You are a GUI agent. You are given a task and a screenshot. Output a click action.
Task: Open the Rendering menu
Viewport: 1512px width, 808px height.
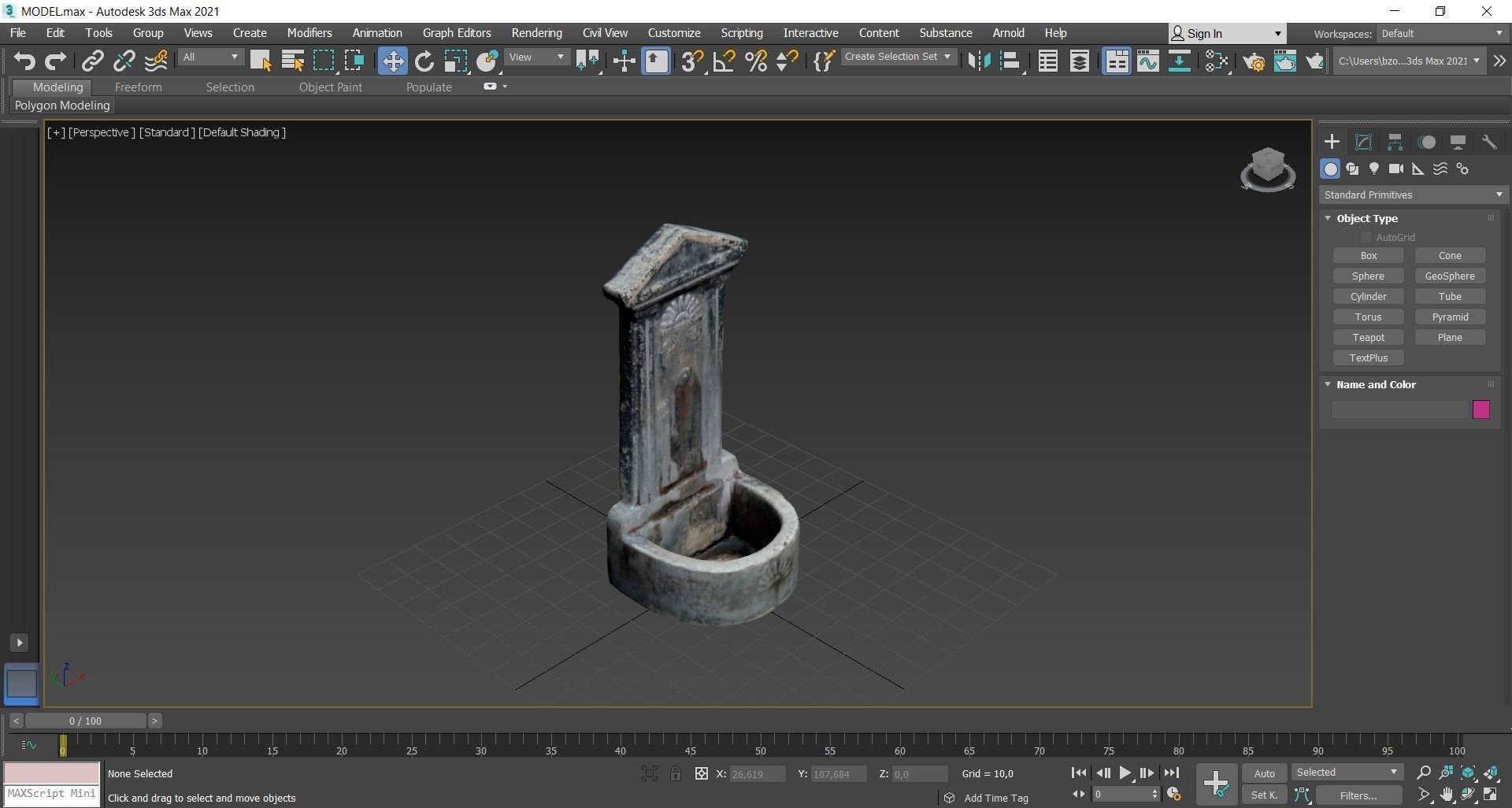tap(536, 33)
